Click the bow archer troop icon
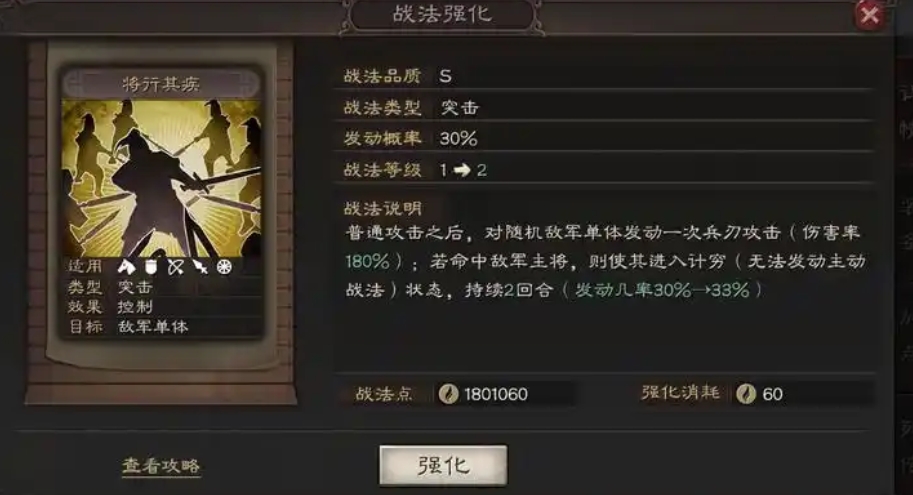 [176, 267]
